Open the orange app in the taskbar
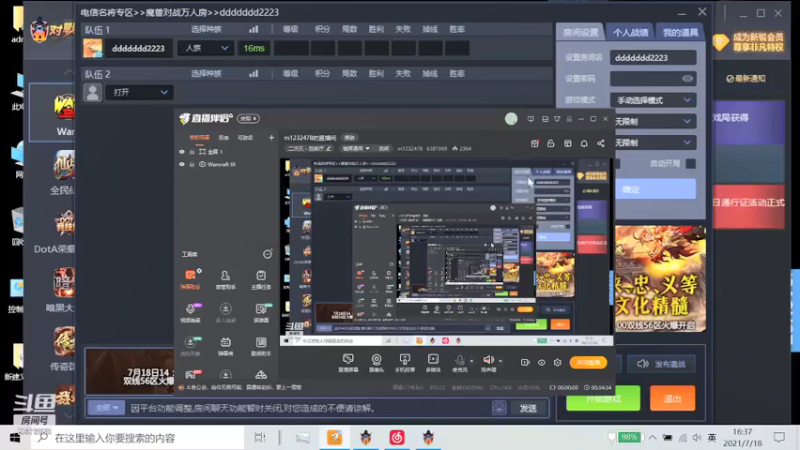Screen dimensions: 800x450 (x=335, y=437)
